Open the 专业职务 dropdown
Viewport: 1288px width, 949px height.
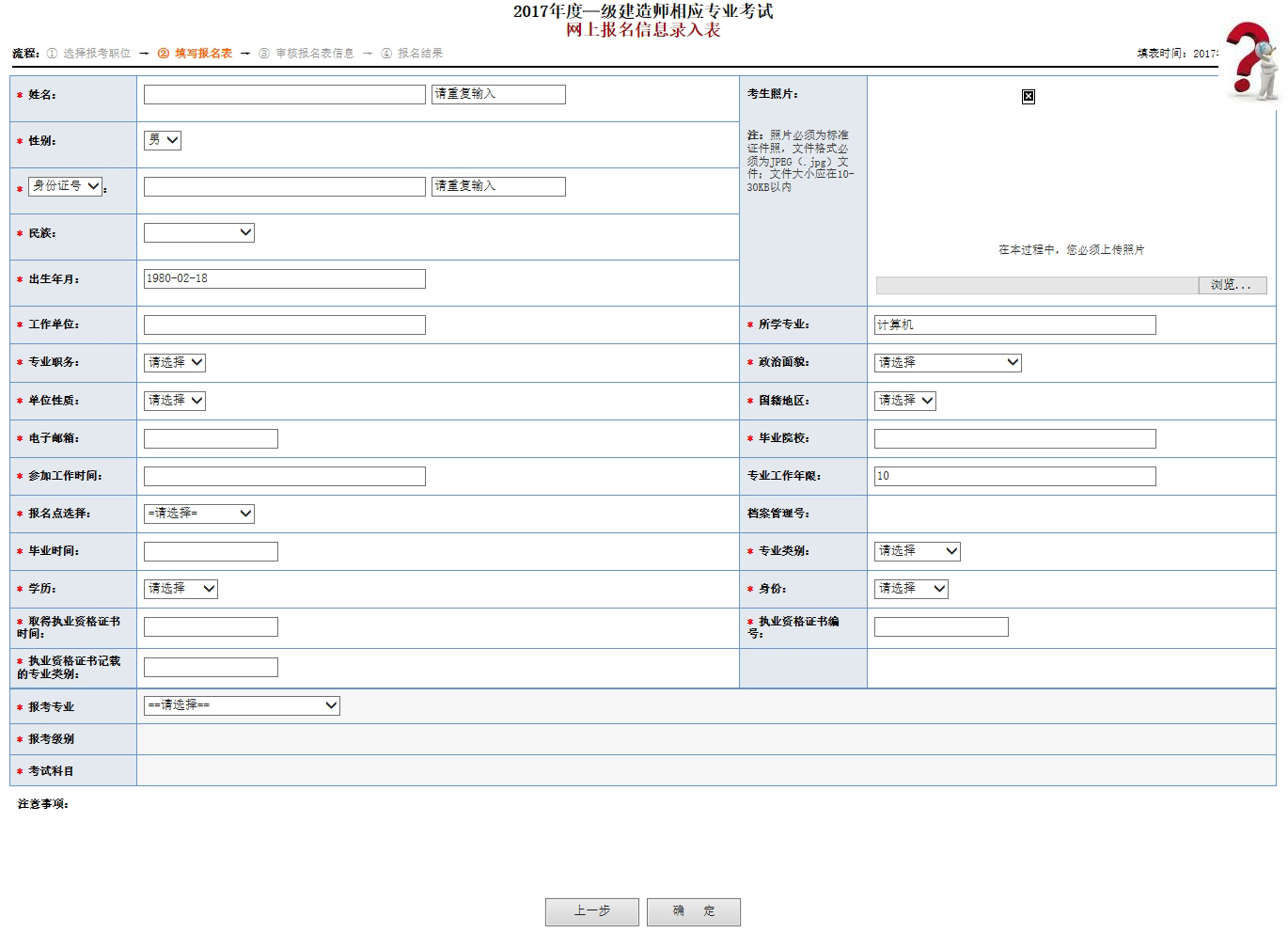174,362
